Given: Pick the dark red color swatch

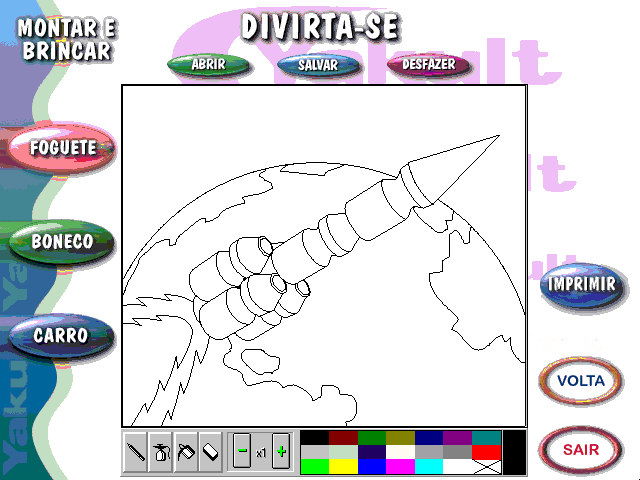Looking at the screenshot, I should (343, 438).
